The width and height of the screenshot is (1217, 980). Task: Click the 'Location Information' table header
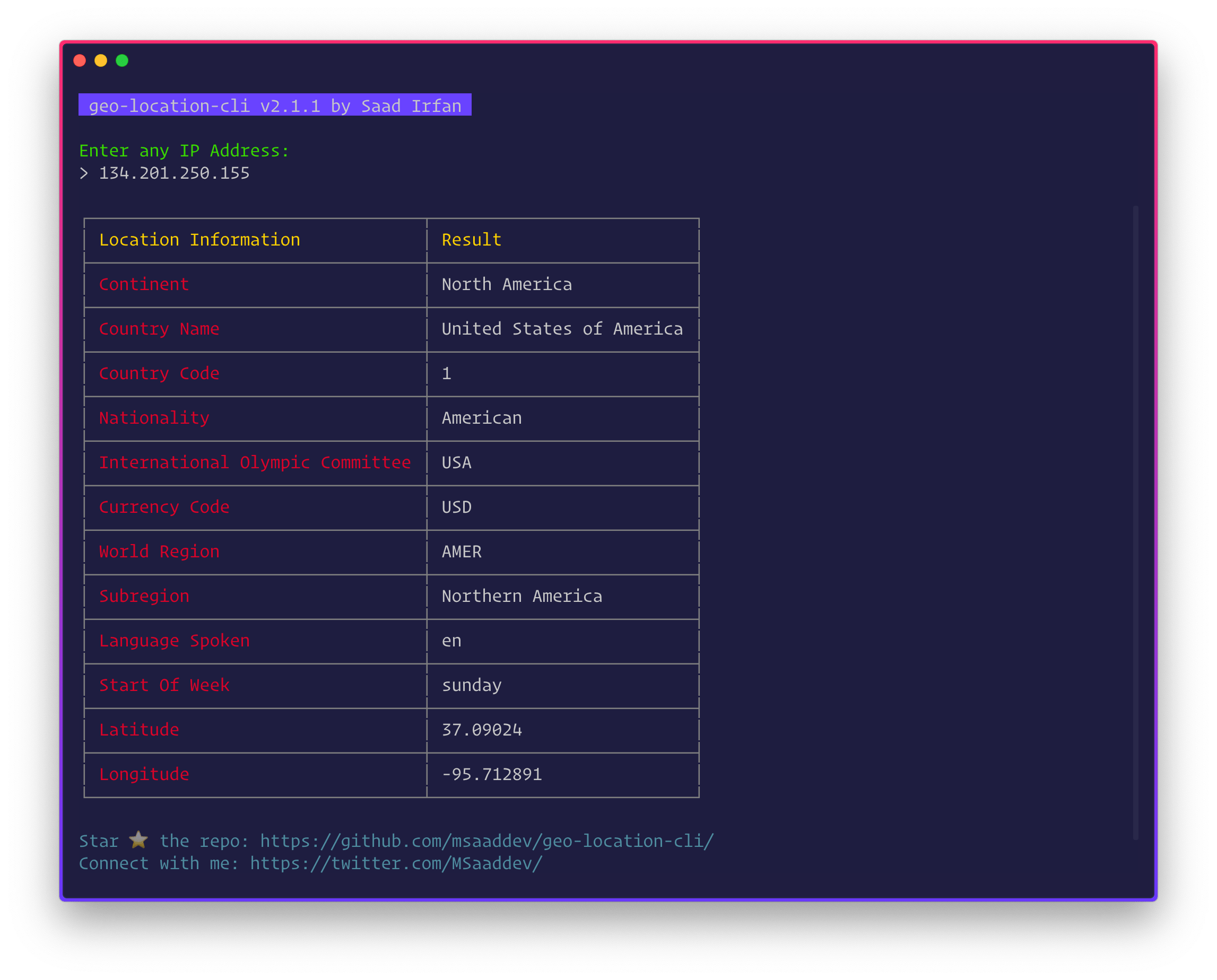pos(199,240)
